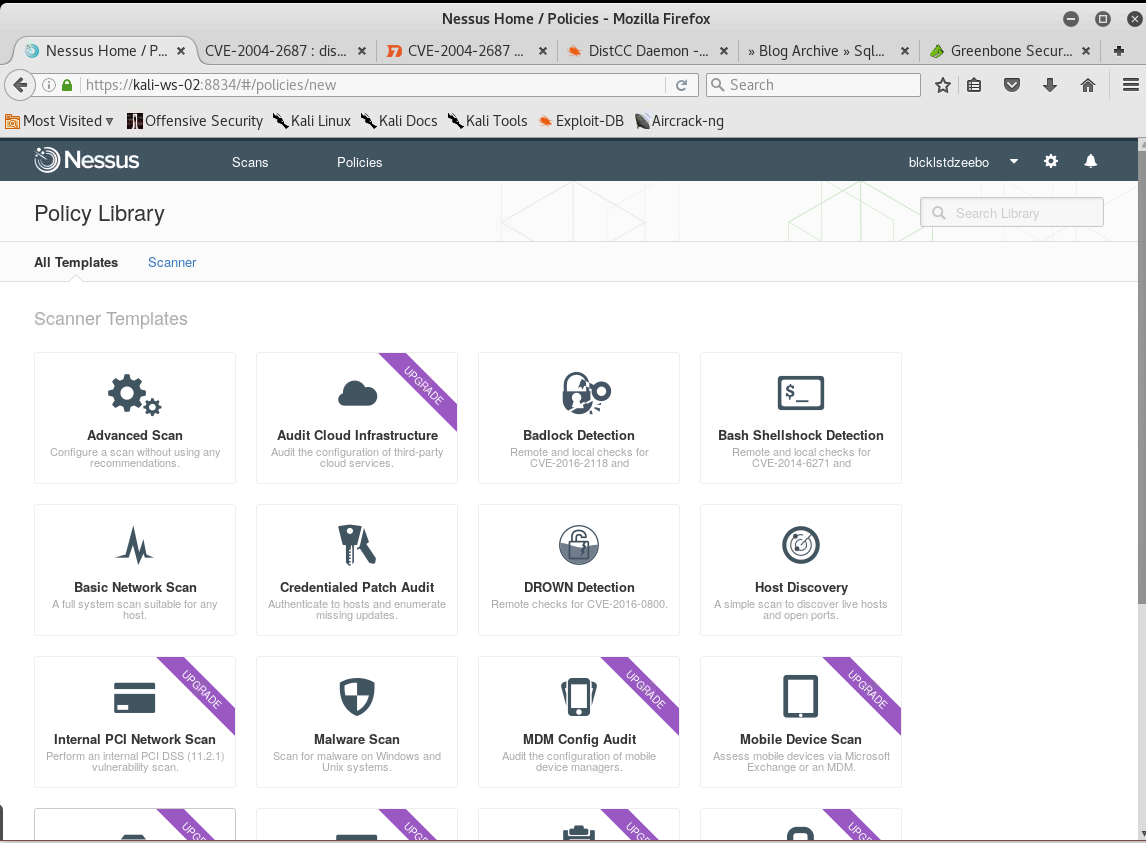This screenshot has width=1146, height=843.
Task: Click the Credentialed Patch Audit keys icon
Action: pos(357,545)
